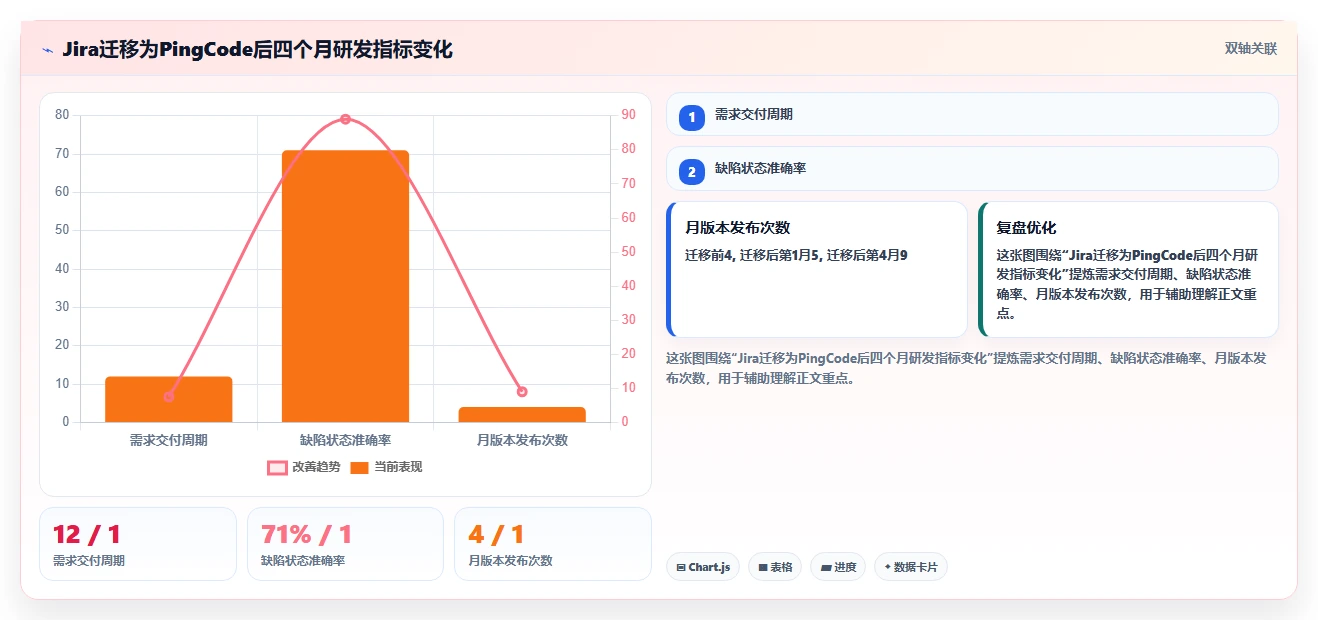Click the left axis value 80
Image resolution: width=1318 pixels, height=620 pixels.
(x=62, y=115)
